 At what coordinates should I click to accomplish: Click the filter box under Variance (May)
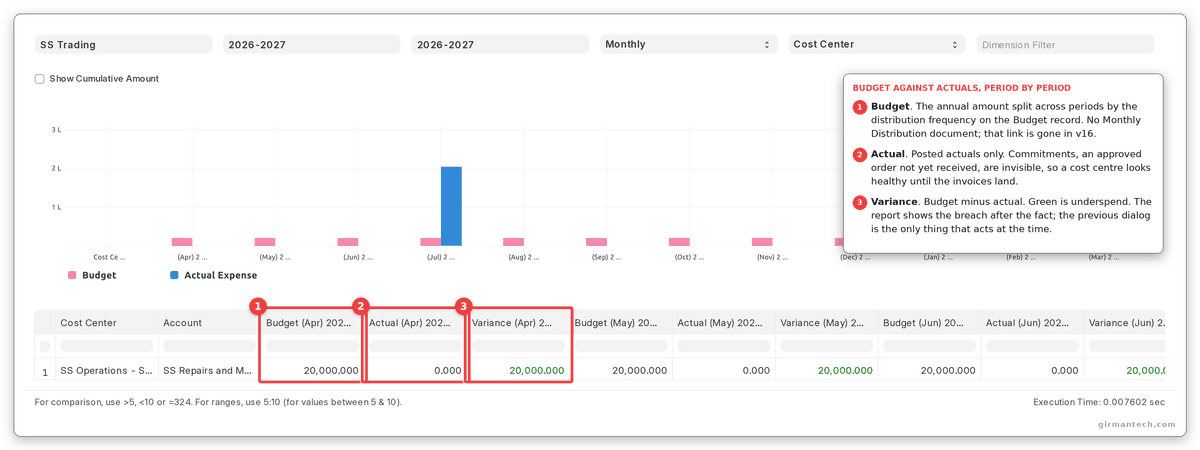coord(827,346)
